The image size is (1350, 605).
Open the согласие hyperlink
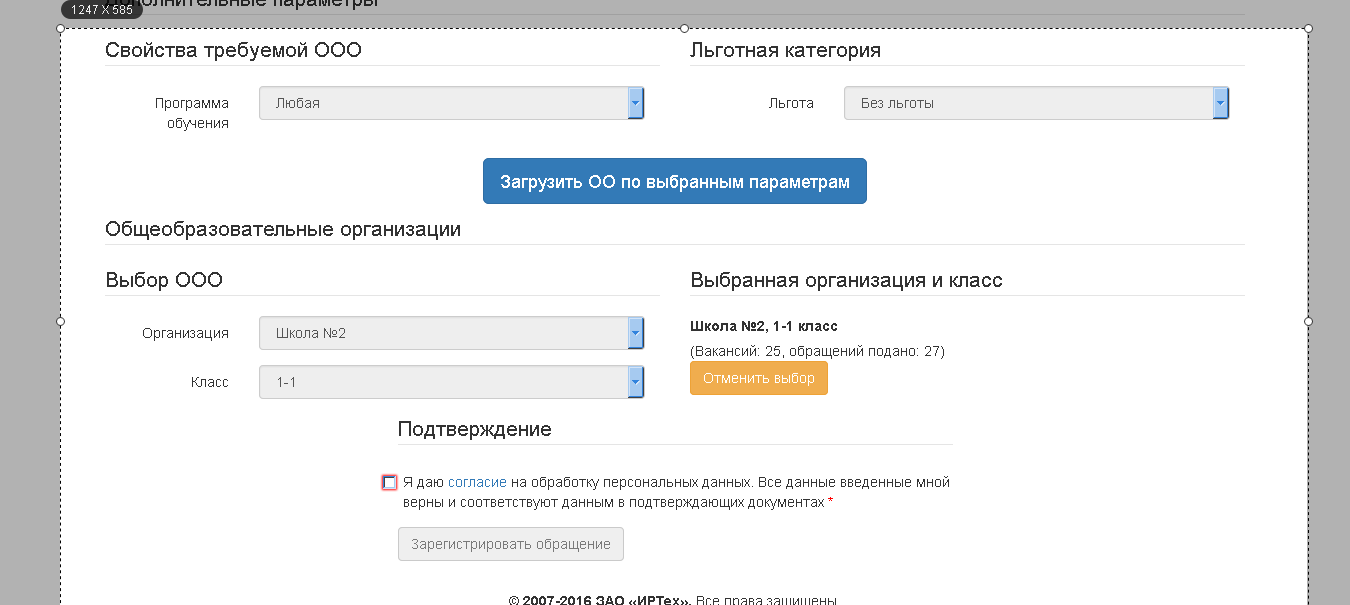pos(477,482)
